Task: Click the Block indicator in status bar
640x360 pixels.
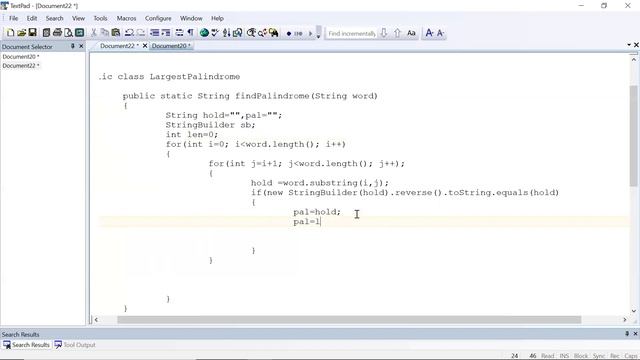Action: 581,356
